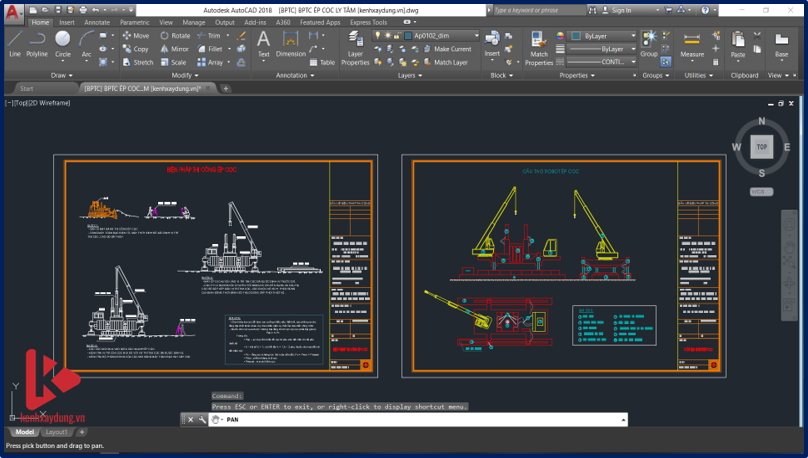Click Sign In in title bar
Image resolution: width=808 pixels, height=458 pixels.
(621, 10)
